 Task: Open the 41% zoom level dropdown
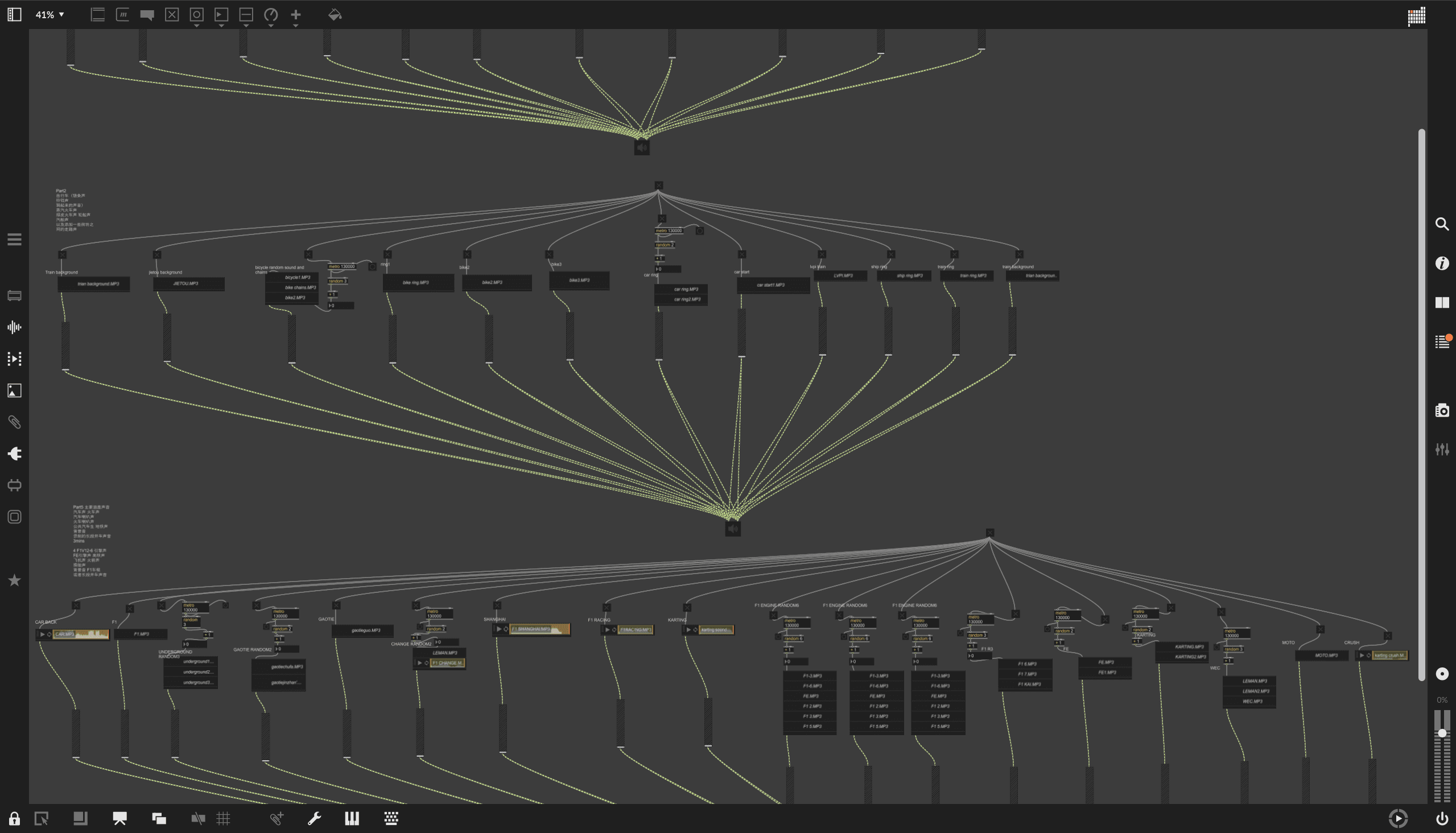[50, 15]
